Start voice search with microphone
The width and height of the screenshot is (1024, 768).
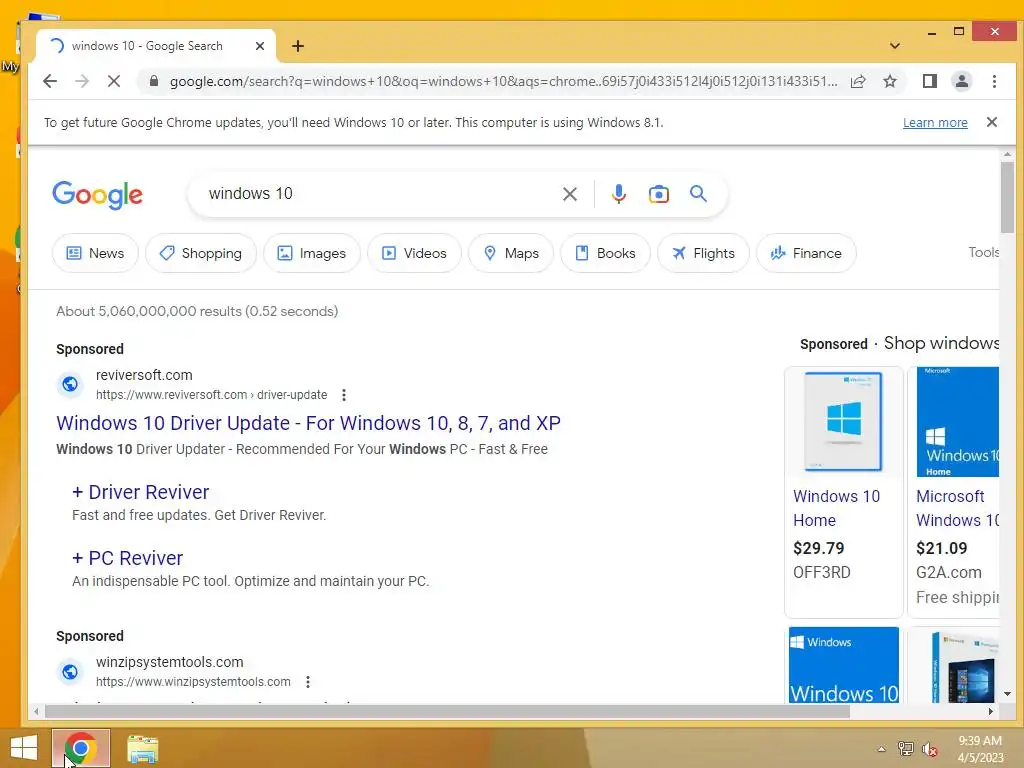(618, 194)
